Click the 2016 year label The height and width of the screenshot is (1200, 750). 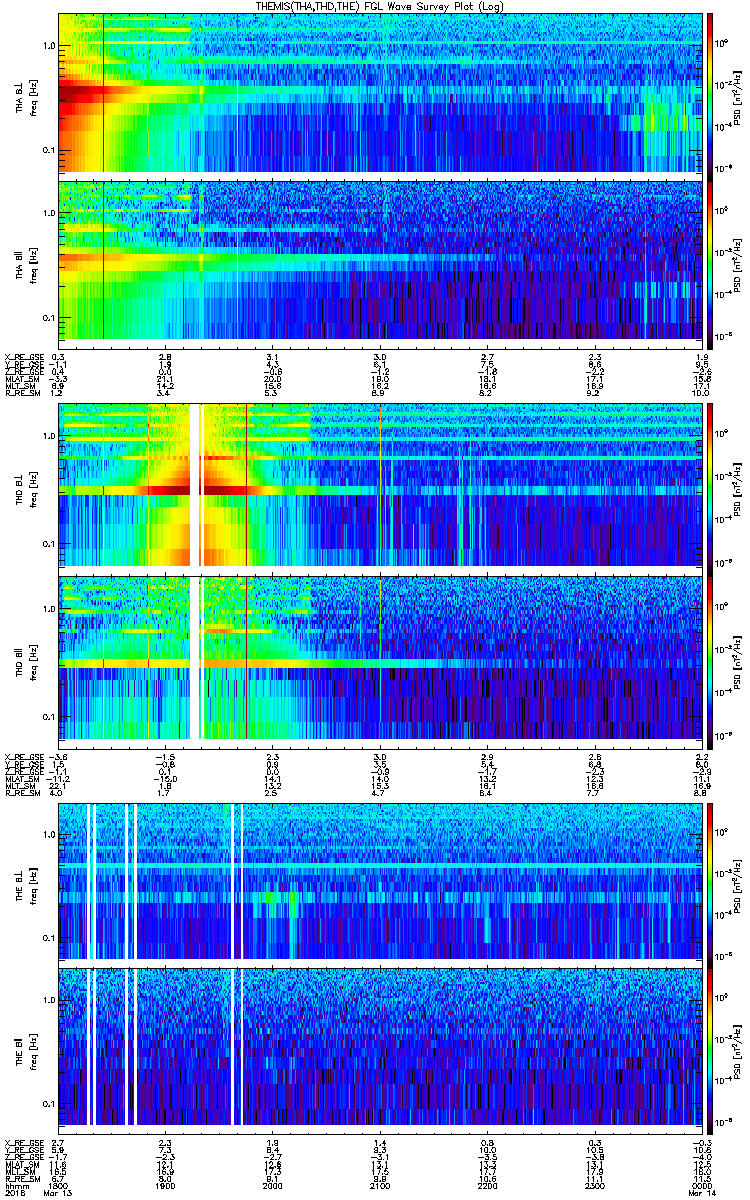click(14, 1192)
